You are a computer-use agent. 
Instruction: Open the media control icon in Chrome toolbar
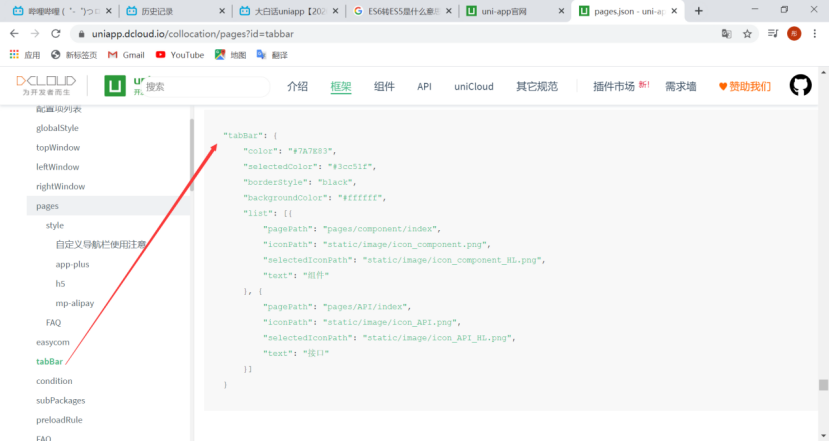point(773,34)
